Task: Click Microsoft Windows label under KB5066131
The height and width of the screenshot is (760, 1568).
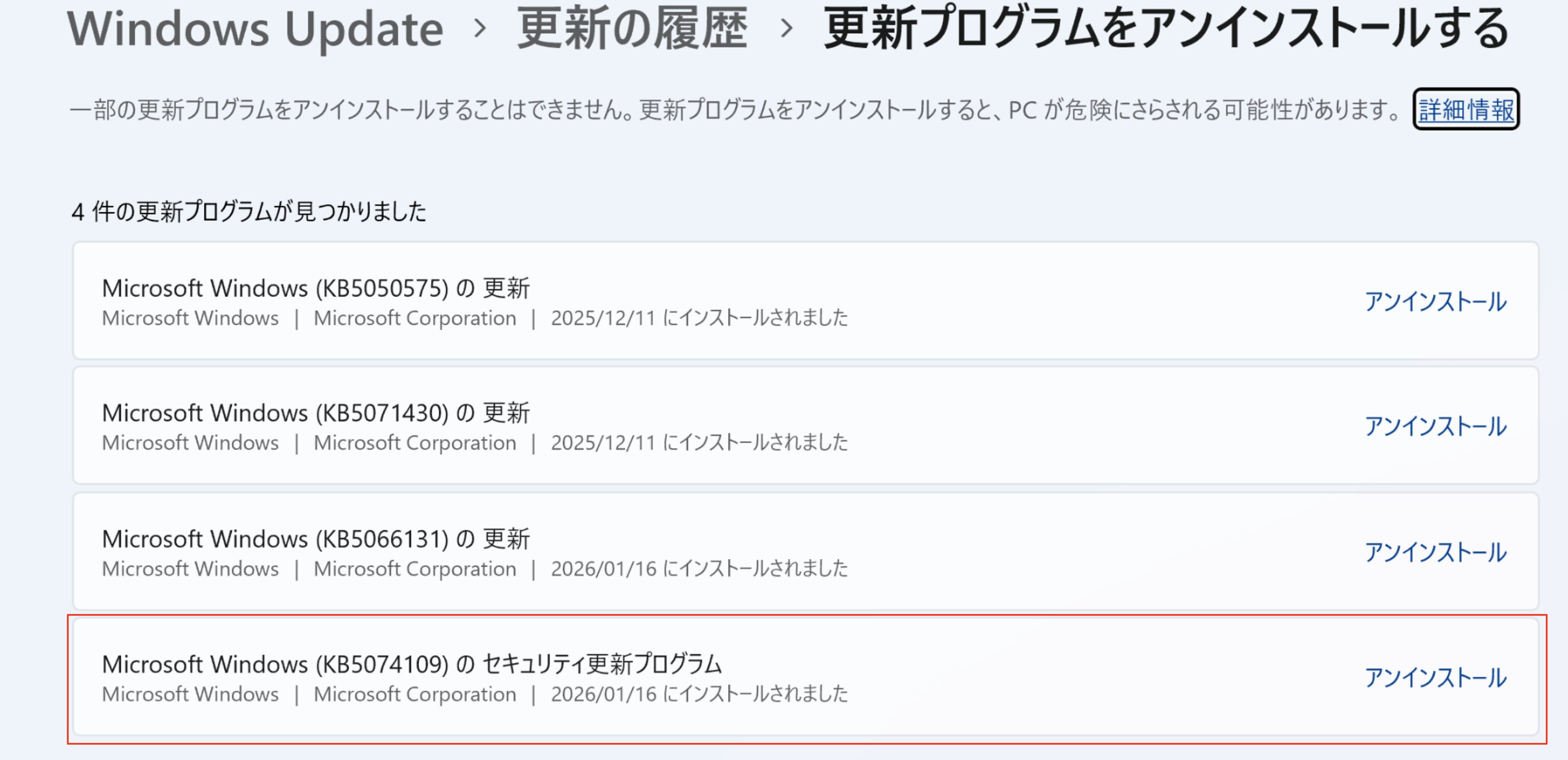Action: pyautogui.click(x=190, y=569)
